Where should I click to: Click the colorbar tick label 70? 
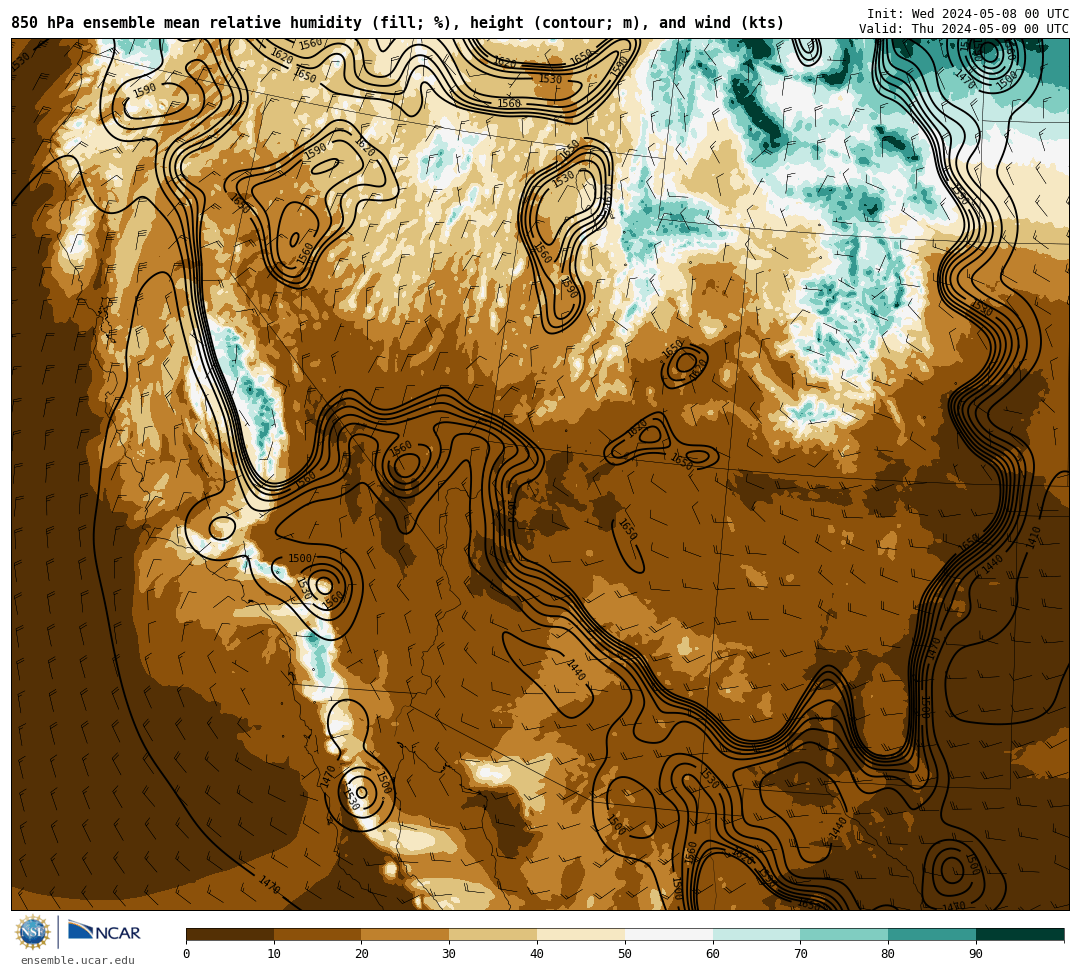(800, 954)
